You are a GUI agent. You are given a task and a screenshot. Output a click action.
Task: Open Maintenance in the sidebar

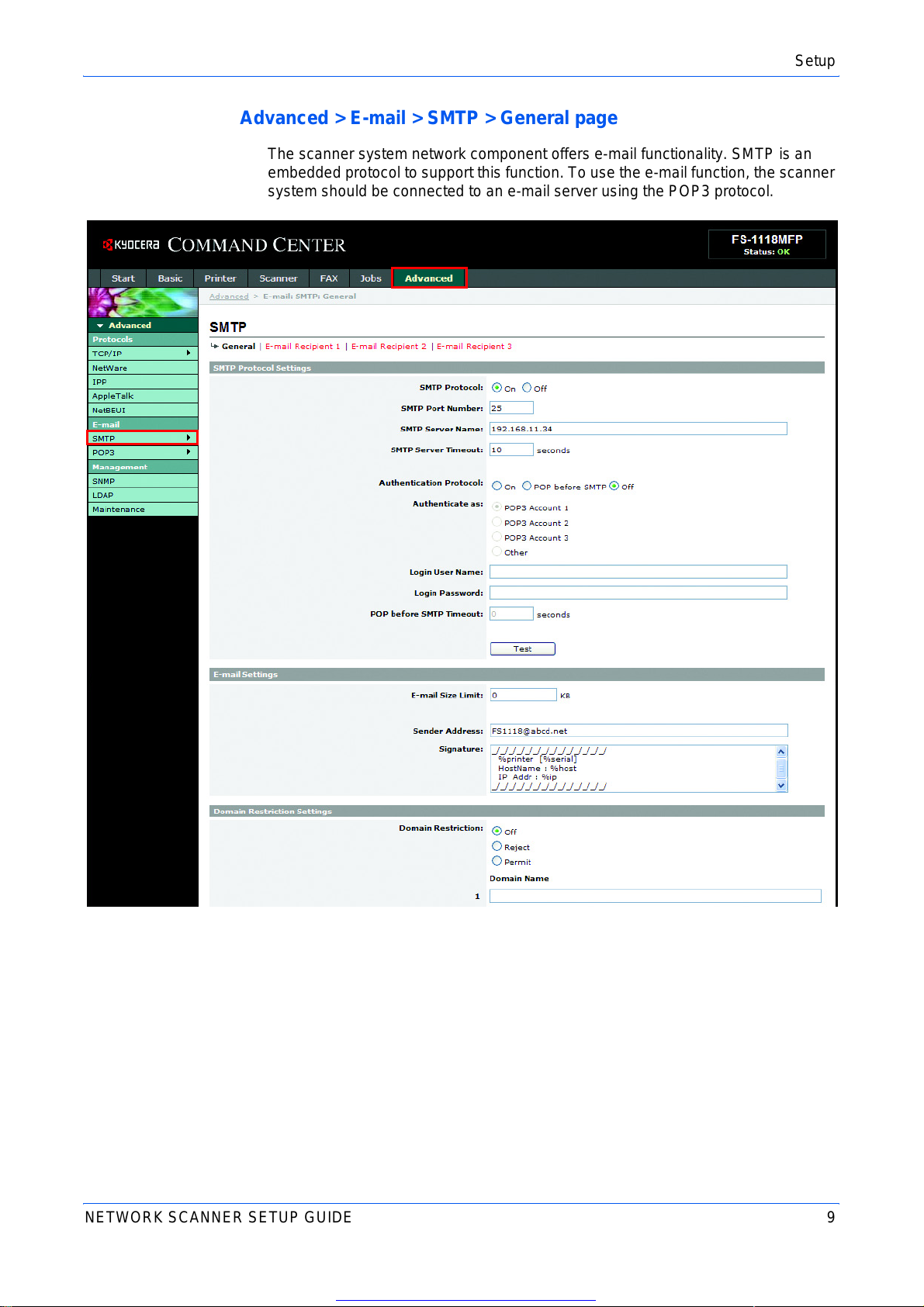(x=143, y=510)
